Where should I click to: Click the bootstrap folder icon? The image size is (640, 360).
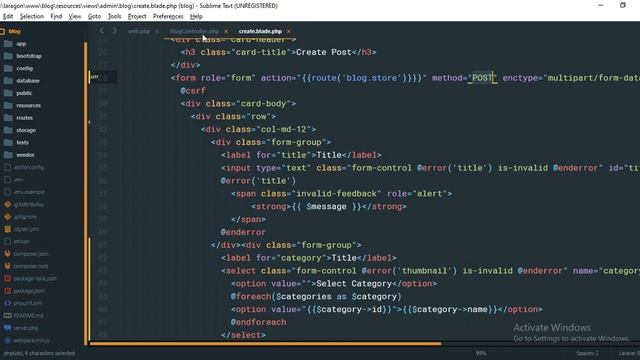tap(8, 56)
